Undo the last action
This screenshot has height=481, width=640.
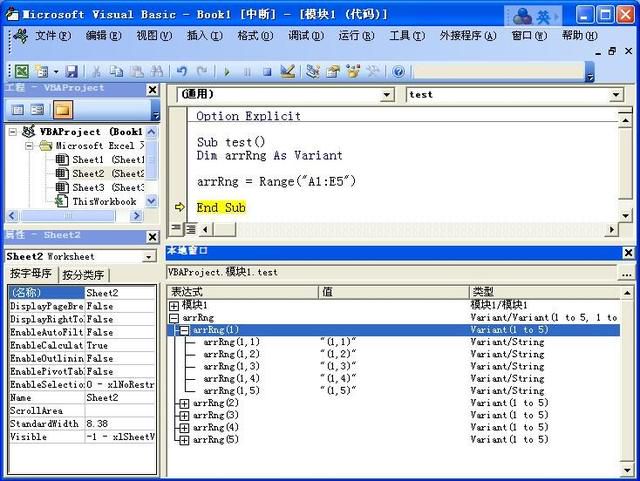tap(182, 71)
